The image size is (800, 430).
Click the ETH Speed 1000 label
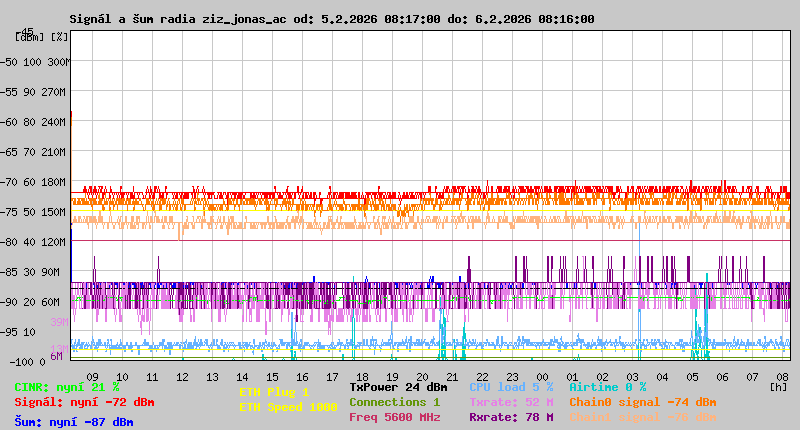(x=288, y=407)
